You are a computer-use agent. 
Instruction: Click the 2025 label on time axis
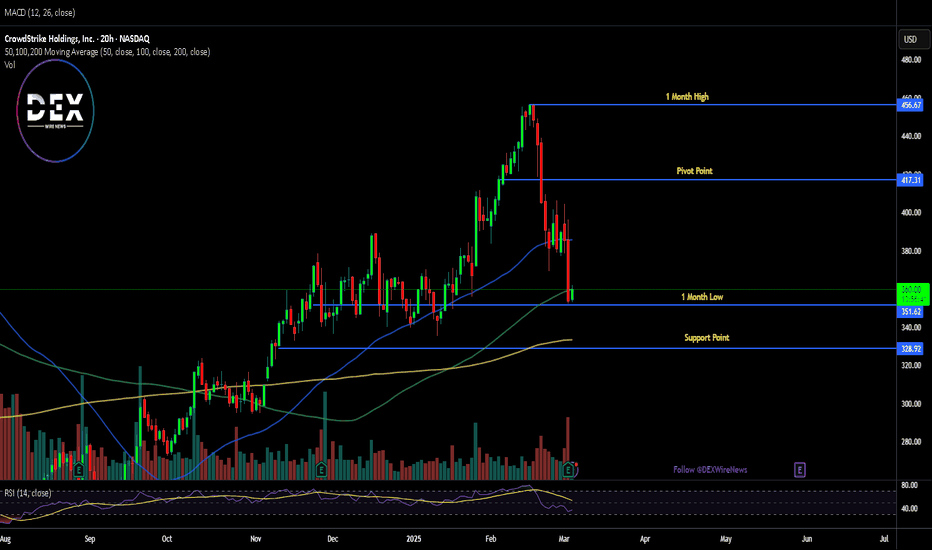(x=414, y=539)
